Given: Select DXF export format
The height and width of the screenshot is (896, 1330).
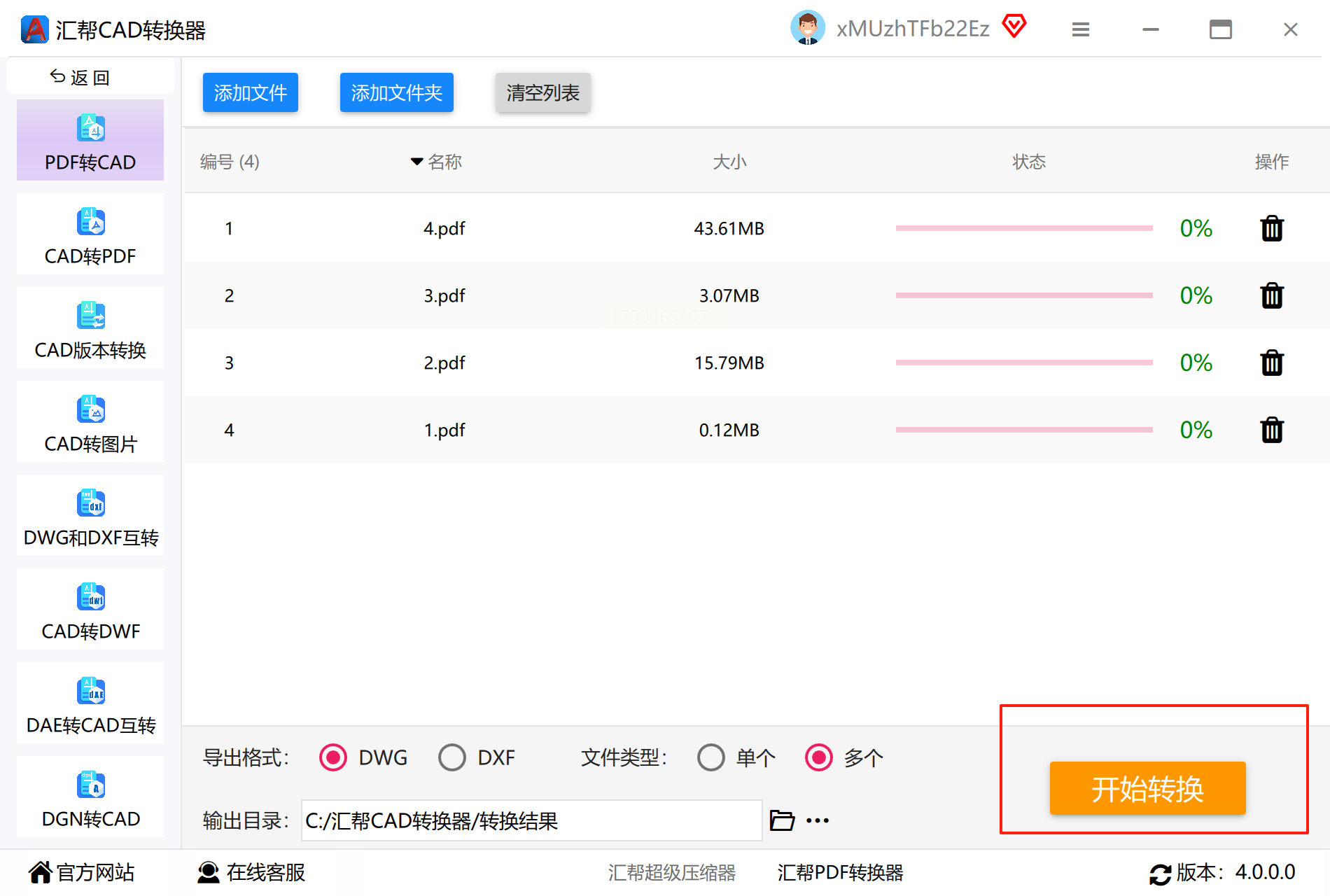Looking at the screenshot, I should 452,757.
